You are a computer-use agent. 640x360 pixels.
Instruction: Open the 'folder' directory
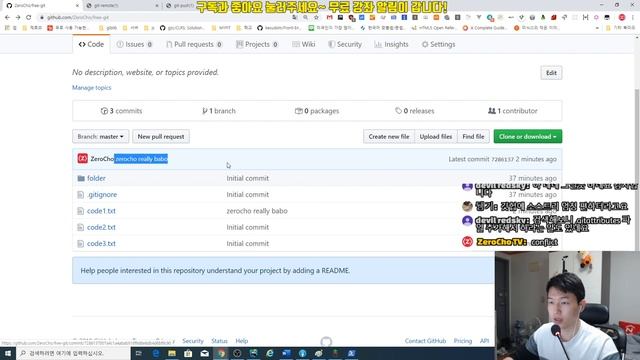point(96,178)
